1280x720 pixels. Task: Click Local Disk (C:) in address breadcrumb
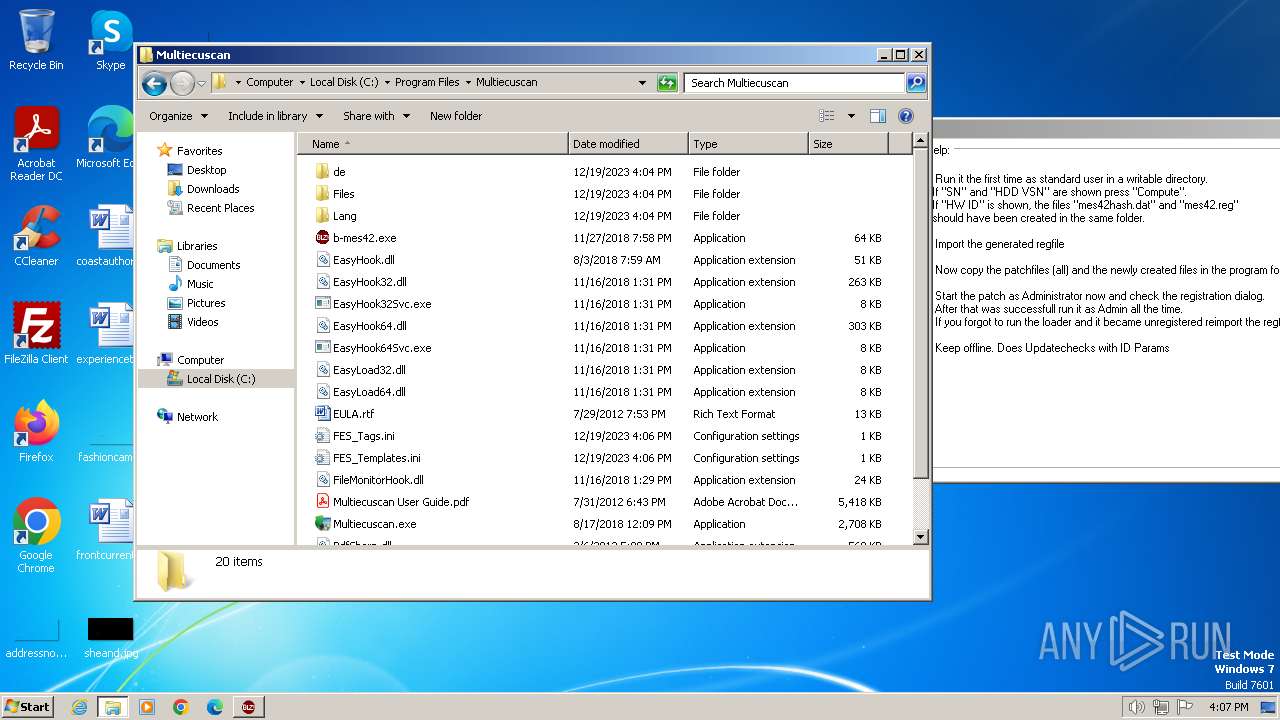coord(344,83)
